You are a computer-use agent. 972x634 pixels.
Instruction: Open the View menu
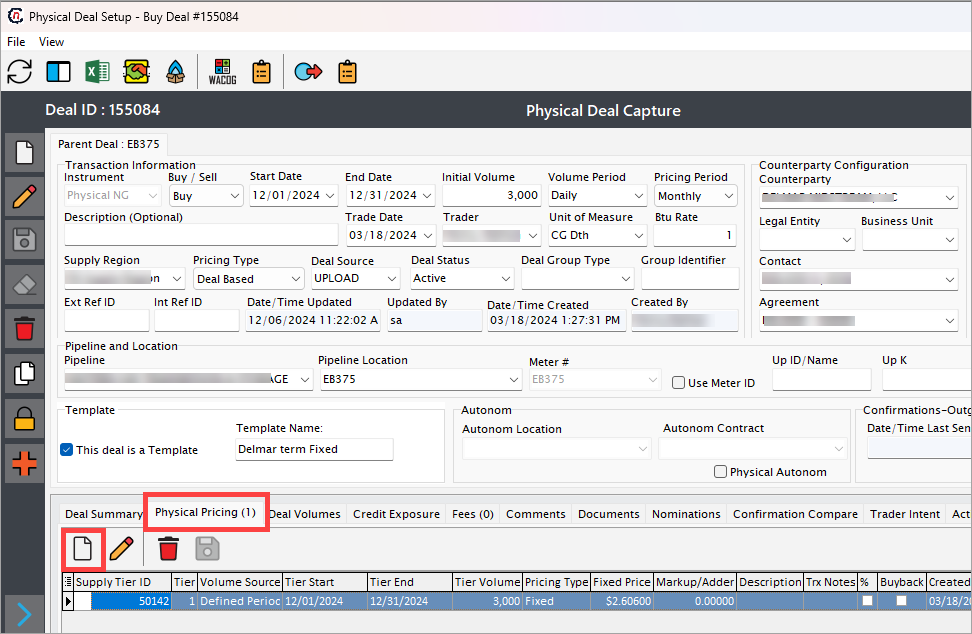click(x=51, y=42)
